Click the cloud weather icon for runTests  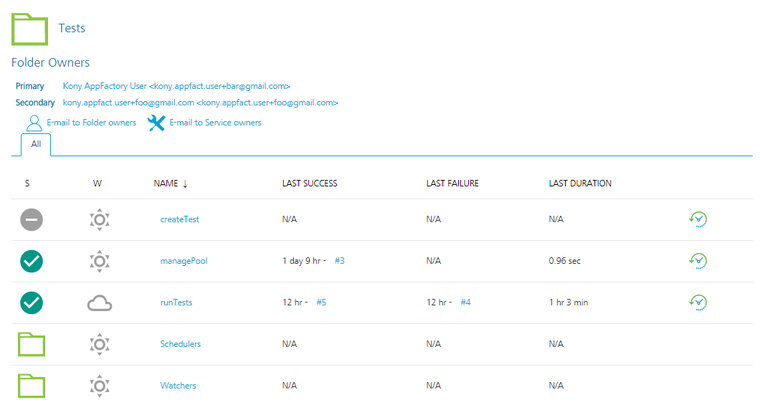99,303
